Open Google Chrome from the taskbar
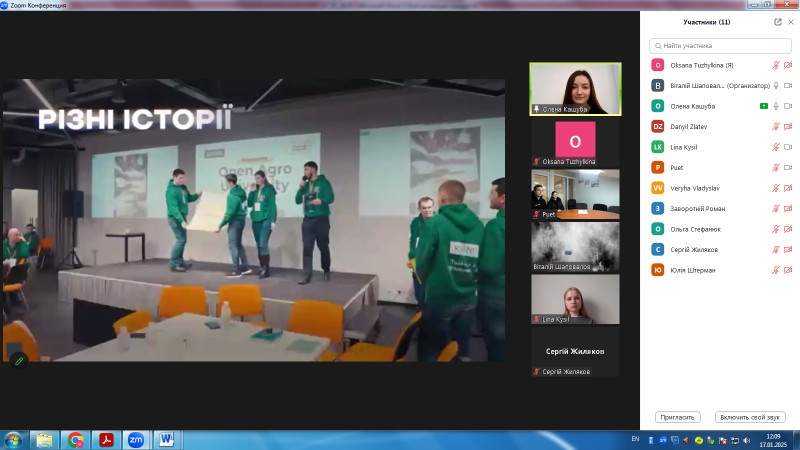Viewport: 800px width, 450px height. click(75, 439)
